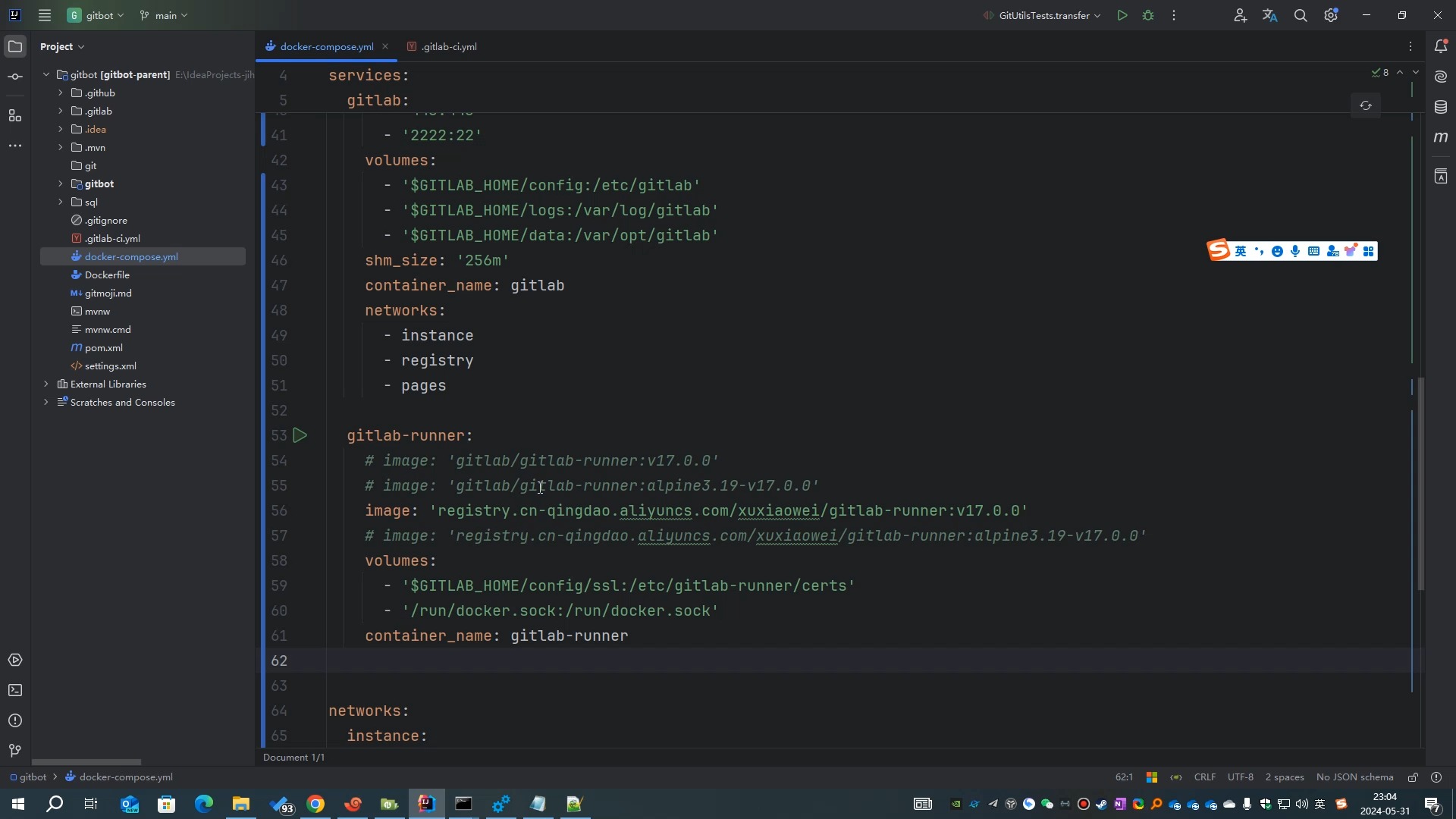Viewport: 1456px width, 819px height.
Task: Place cursor on line 62 in editor
Action: point(868,661)
